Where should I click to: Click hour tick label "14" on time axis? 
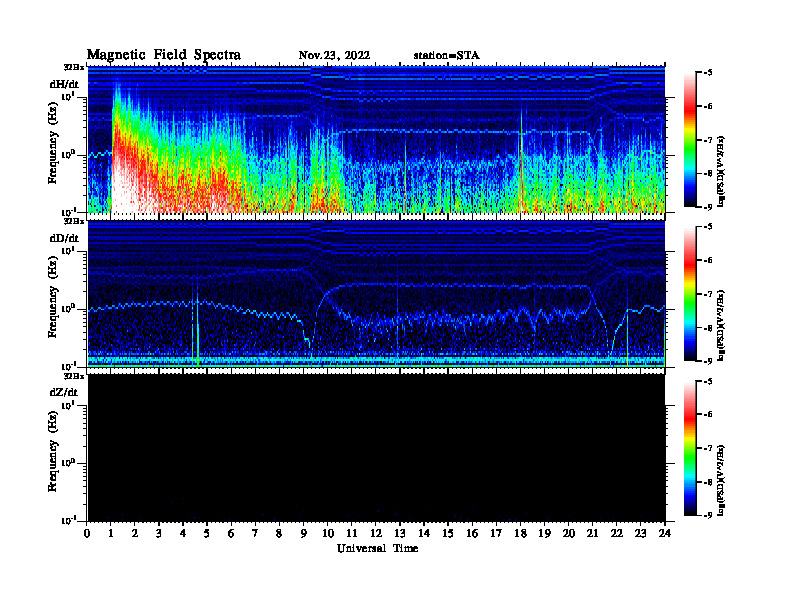coord(424,533)
